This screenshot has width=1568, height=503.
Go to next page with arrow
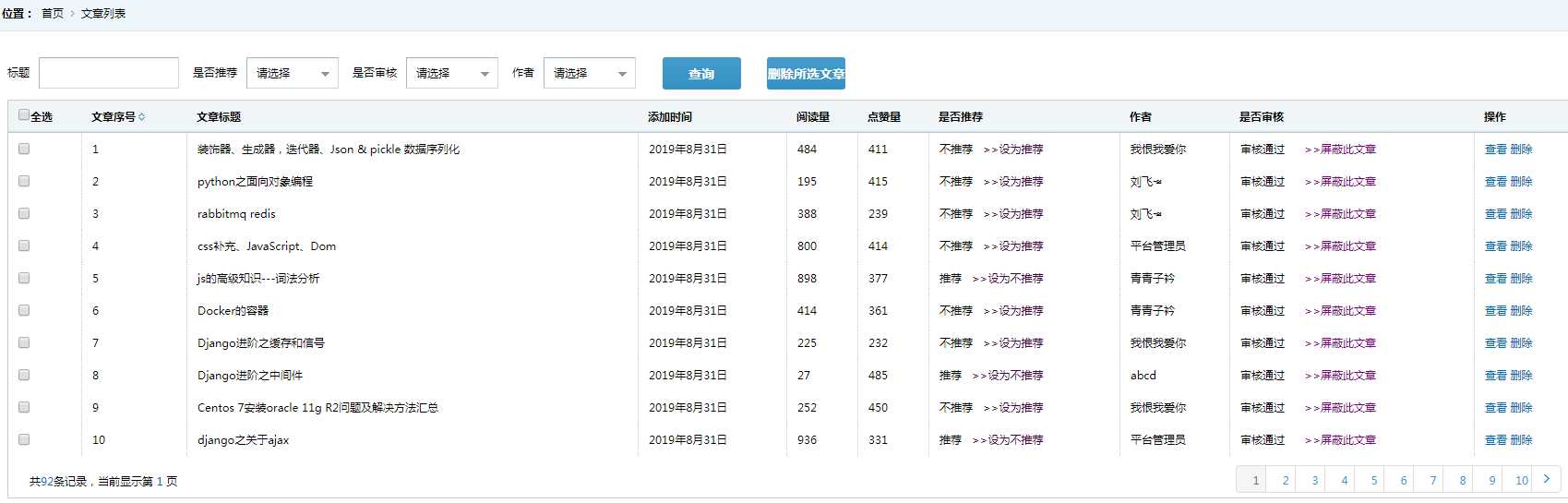pyautogui.click(x=1547, y=479)
